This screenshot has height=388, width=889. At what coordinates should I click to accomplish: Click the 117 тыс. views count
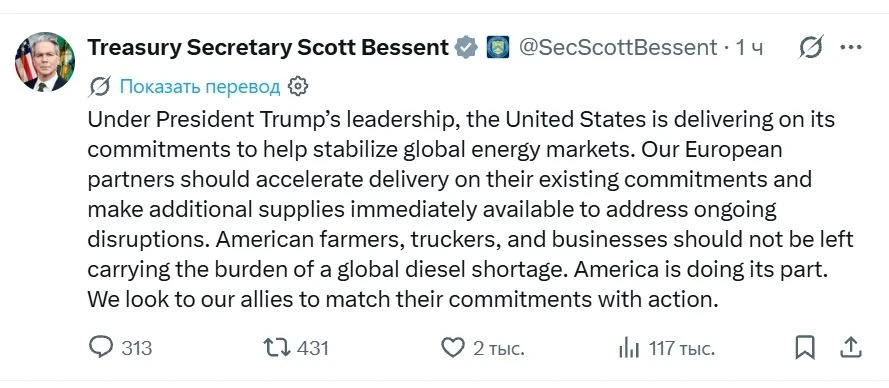click(681, 348)
